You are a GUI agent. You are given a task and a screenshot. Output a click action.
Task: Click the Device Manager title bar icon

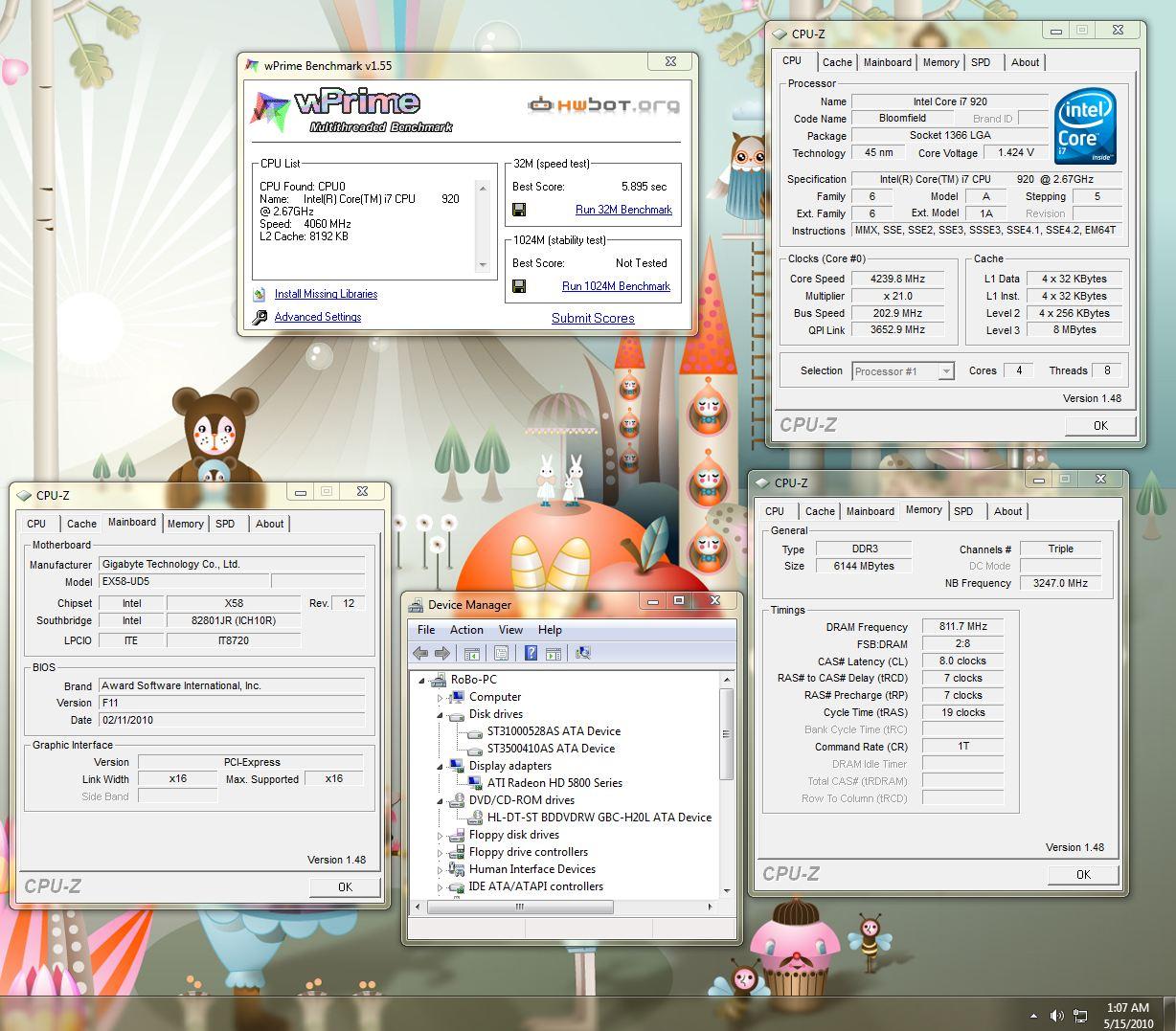[x=416, y=605]
